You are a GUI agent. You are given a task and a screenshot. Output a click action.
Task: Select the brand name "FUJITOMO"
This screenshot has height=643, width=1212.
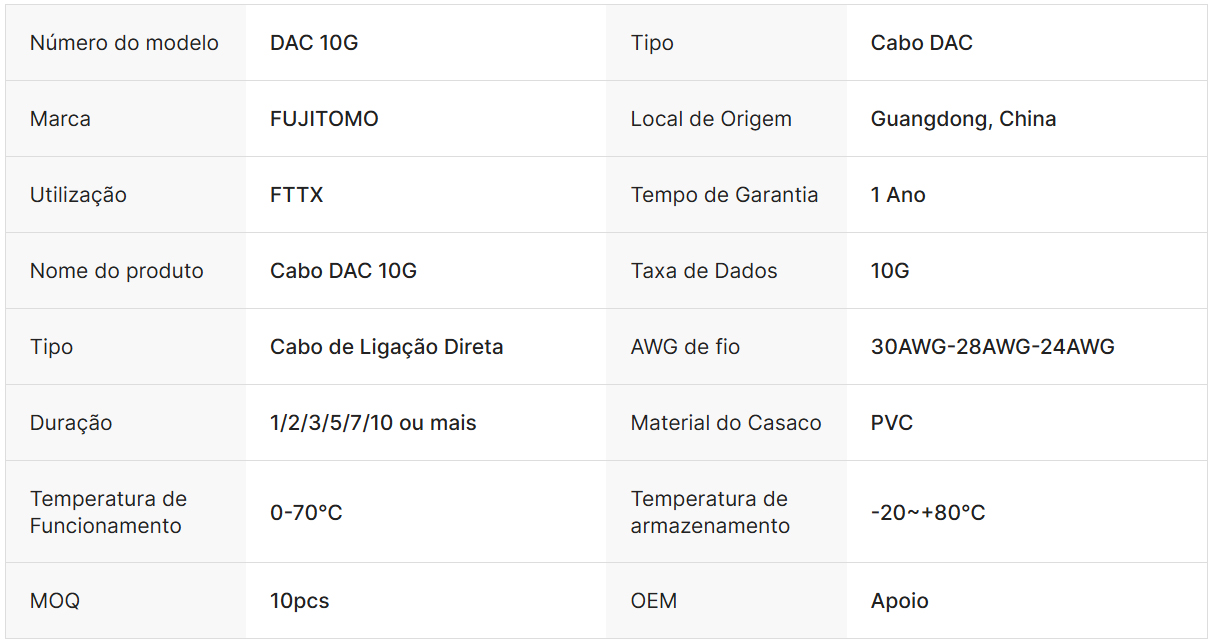[x=324, y=119]
